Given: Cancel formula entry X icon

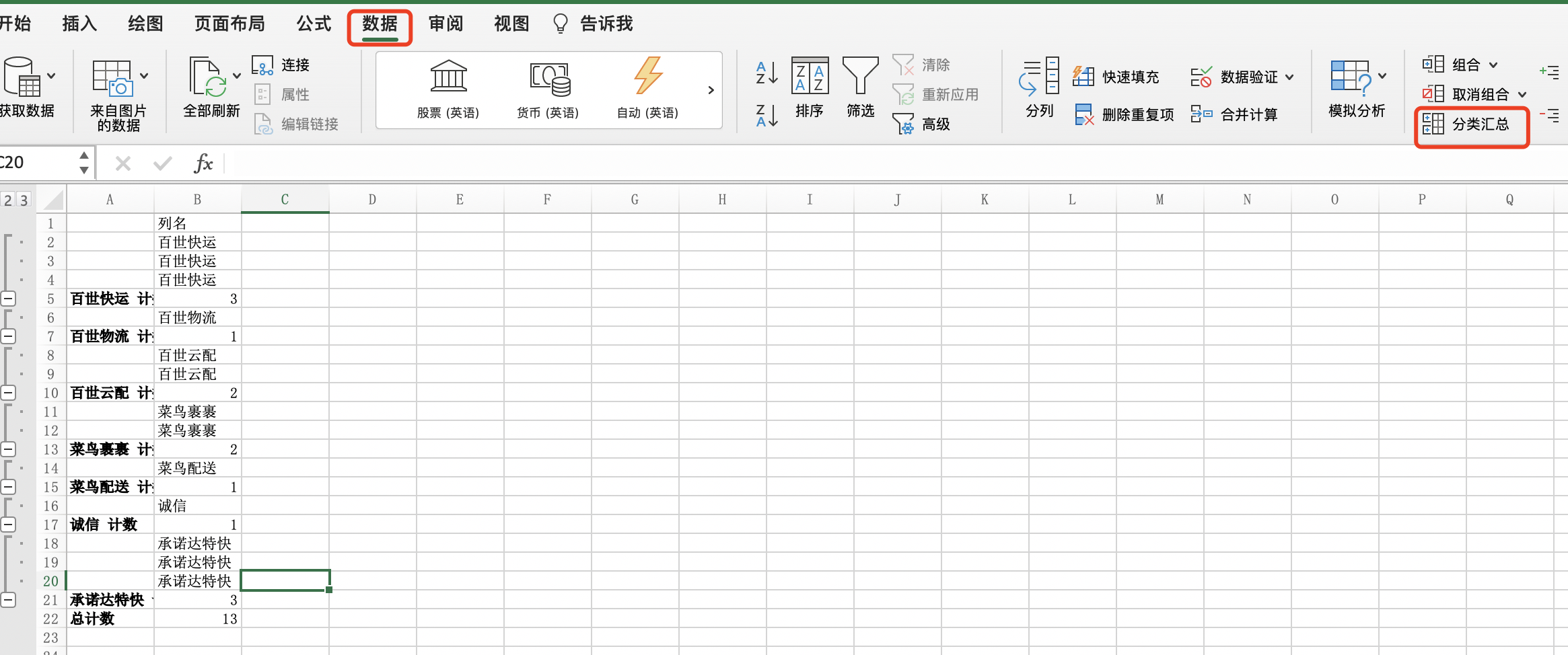Looking at the screenshot, I should point(123,163).
